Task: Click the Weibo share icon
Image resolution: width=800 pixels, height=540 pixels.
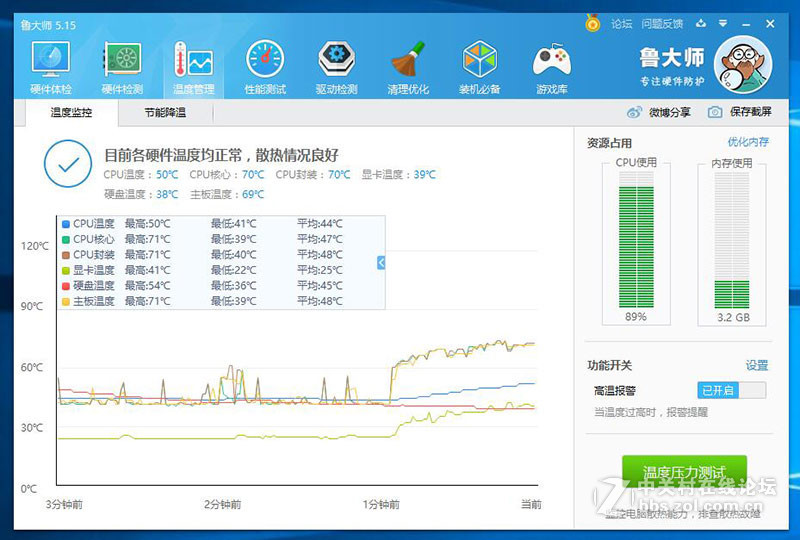Action: tap(634, 112)
